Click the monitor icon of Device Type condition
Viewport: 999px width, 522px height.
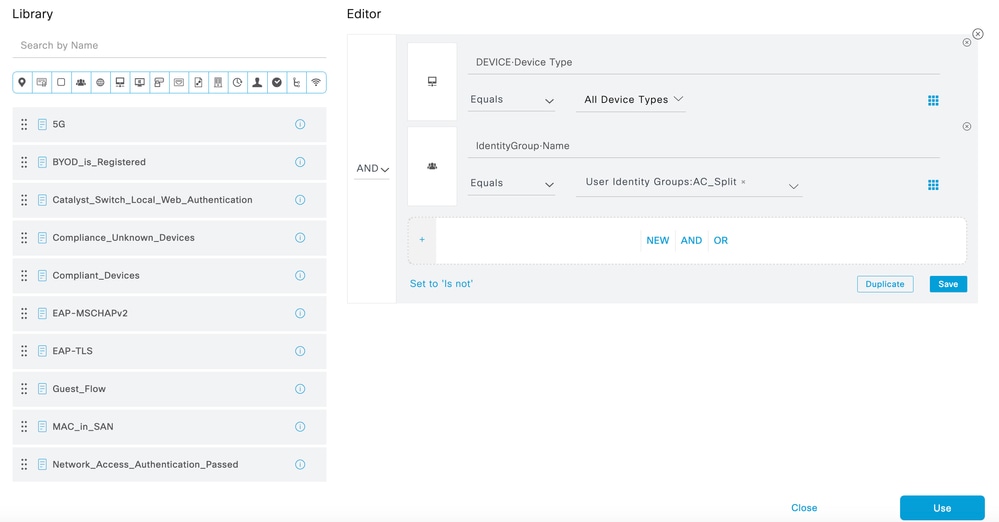432,82
